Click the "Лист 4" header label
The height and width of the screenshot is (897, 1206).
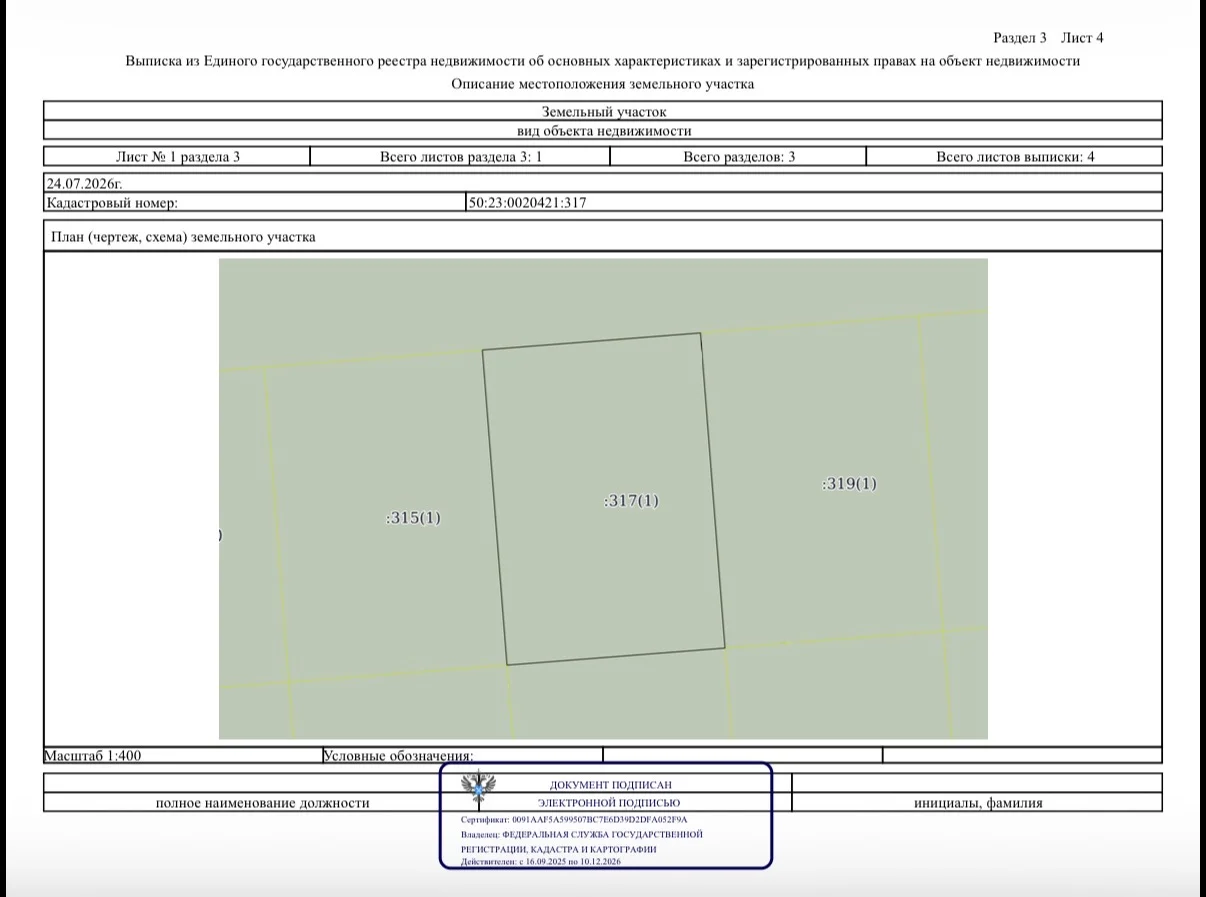pos(1082,38)
